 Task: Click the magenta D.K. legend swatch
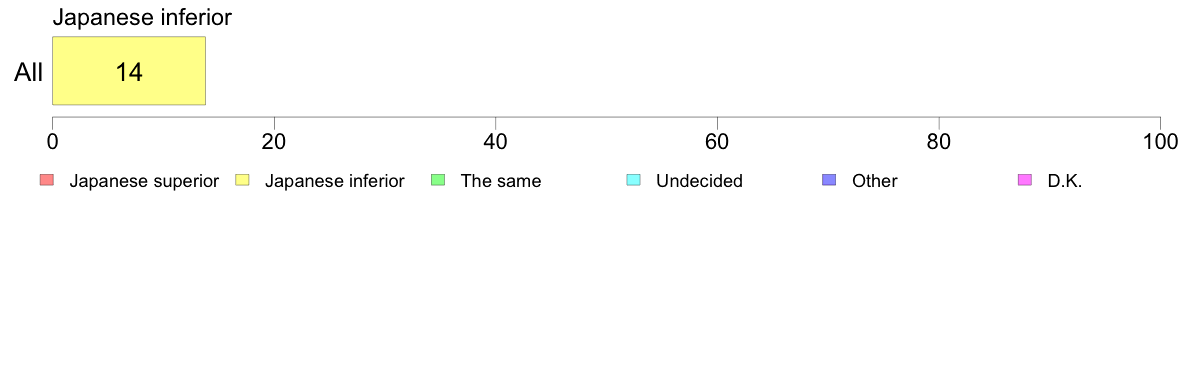click(x=1024, y=180)
